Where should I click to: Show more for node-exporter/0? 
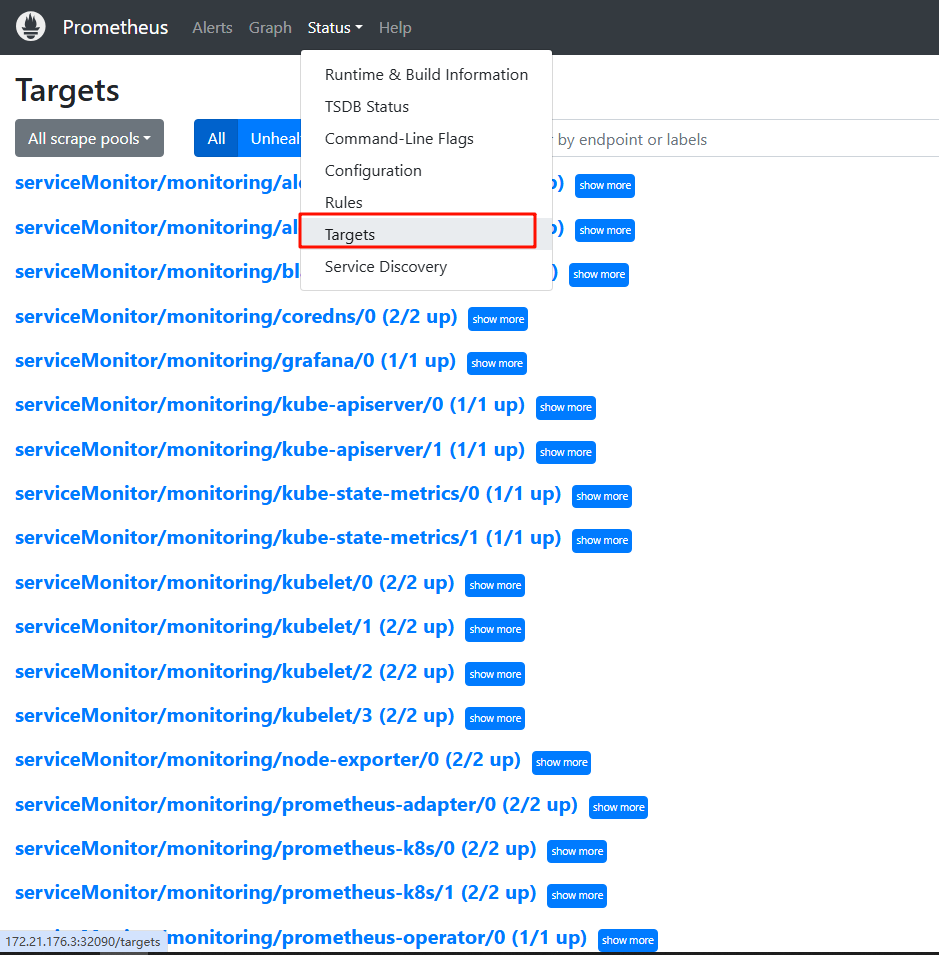[x=561, y=763]
